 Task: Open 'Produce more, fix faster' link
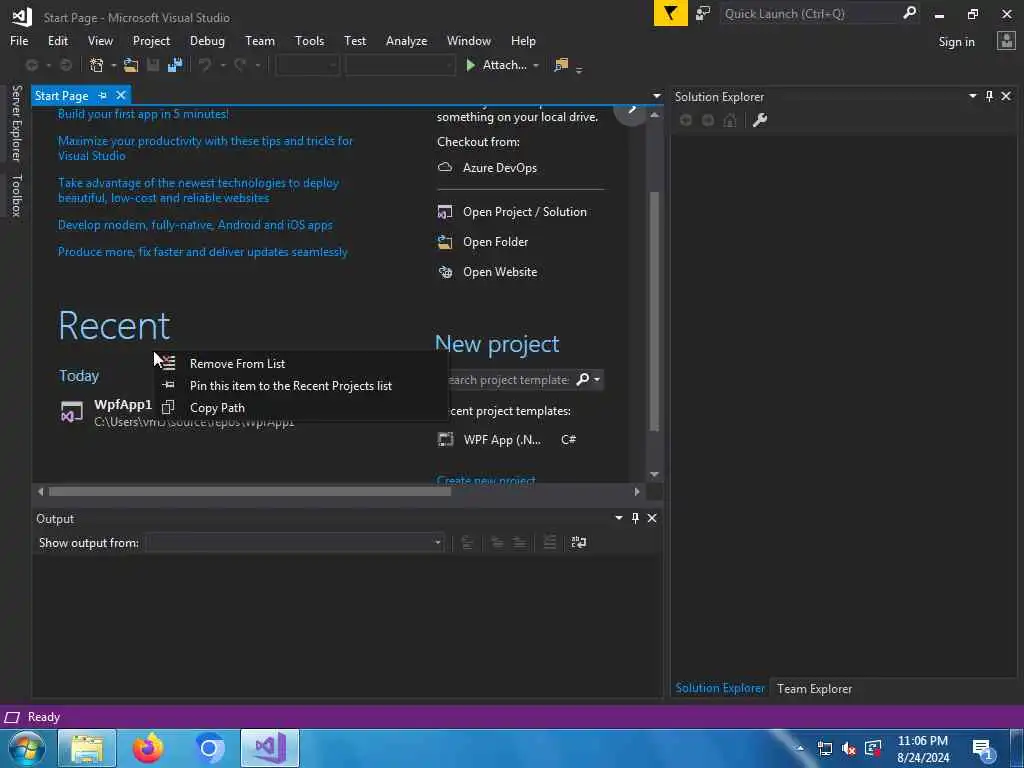coord(202,251)
